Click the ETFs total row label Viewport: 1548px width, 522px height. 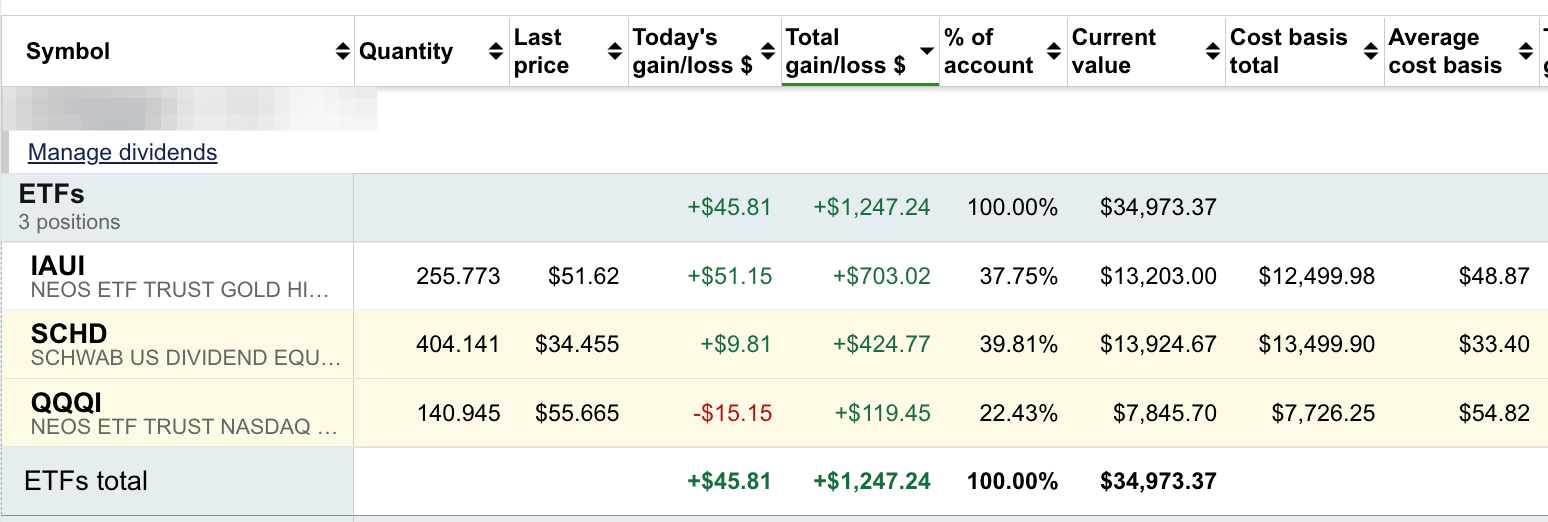pos(86,481)
